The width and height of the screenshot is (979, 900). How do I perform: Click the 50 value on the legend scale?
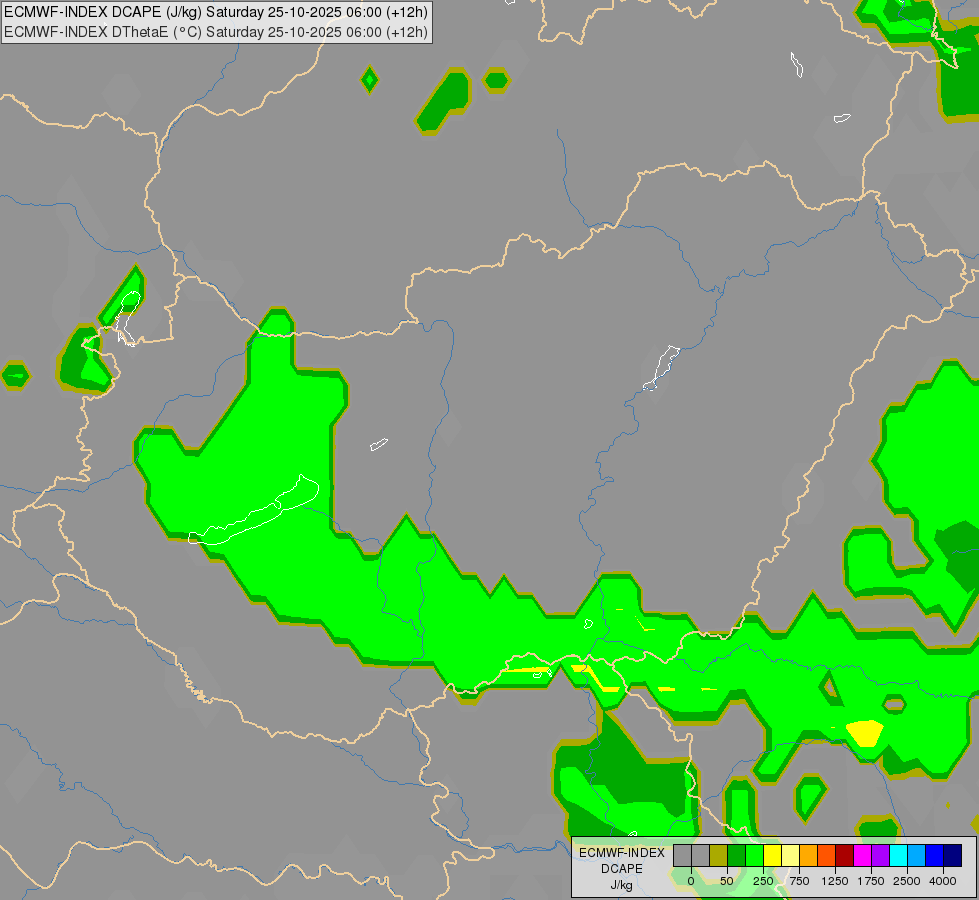click(727, 881)
